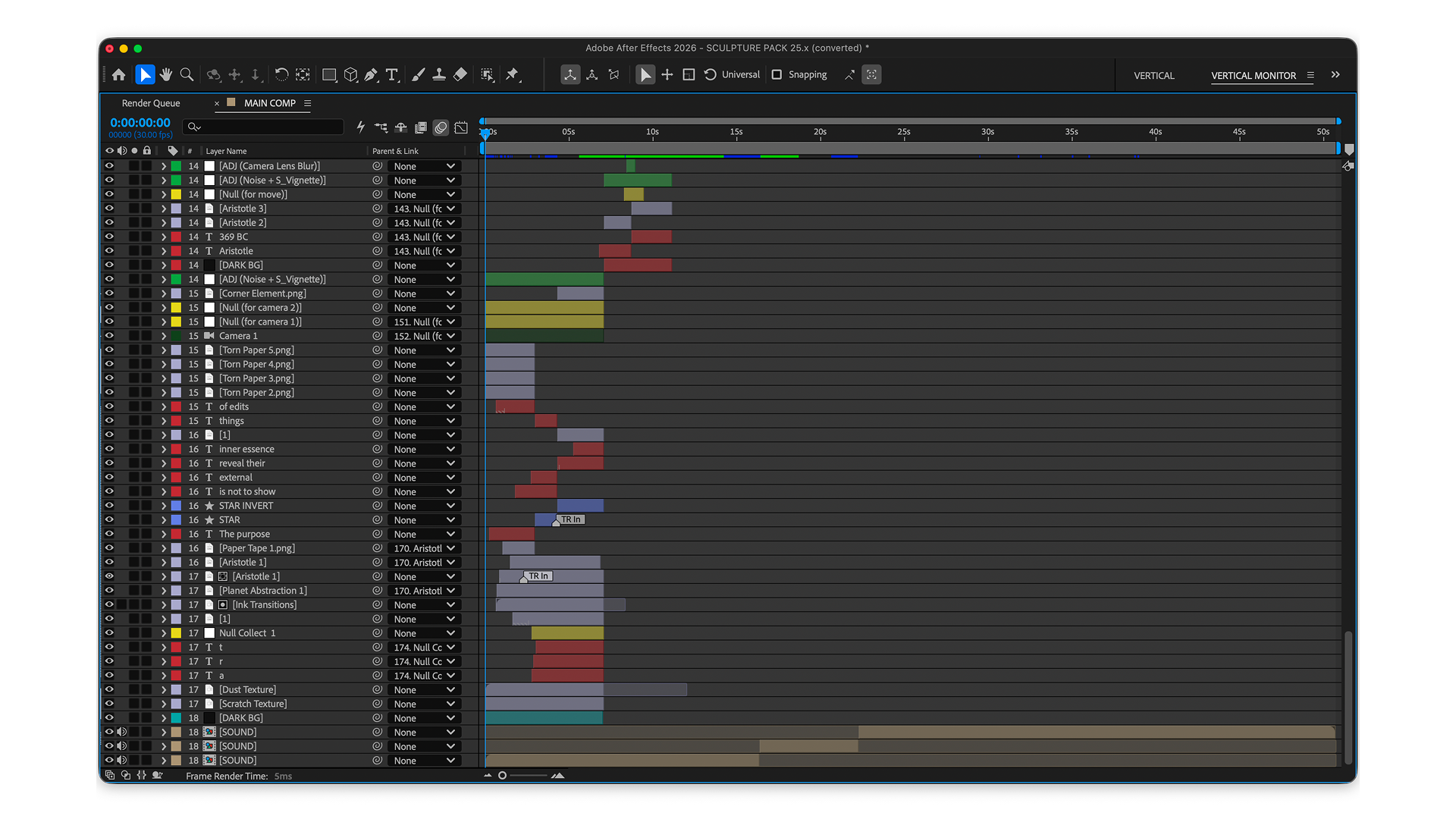Hide the Dust Texture layer

pyautogui.click(x=109, y=689)
